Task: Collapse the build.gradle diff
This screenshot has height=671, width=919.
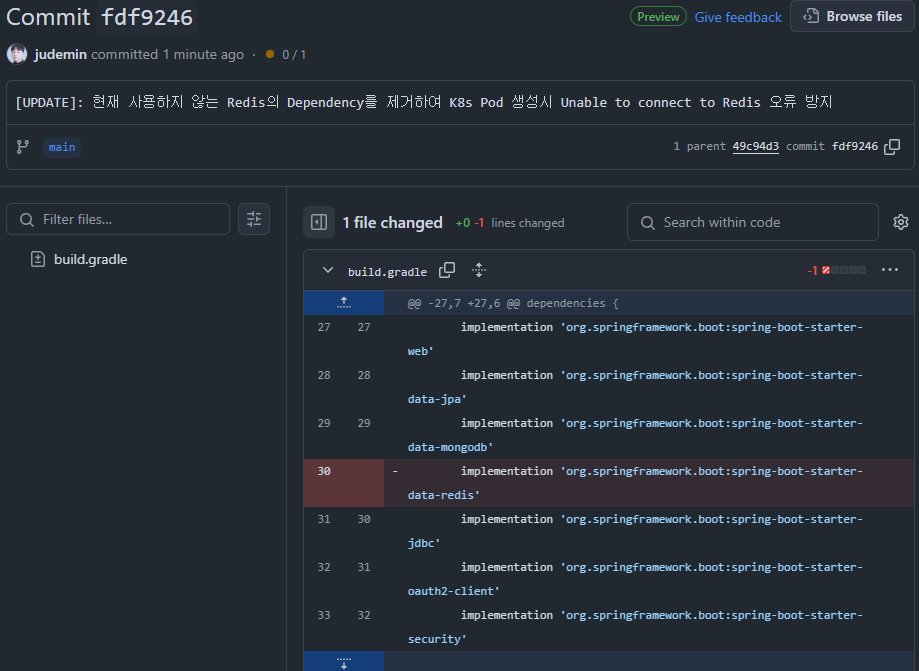Action: pyautogui.click(x=328, y=271)
